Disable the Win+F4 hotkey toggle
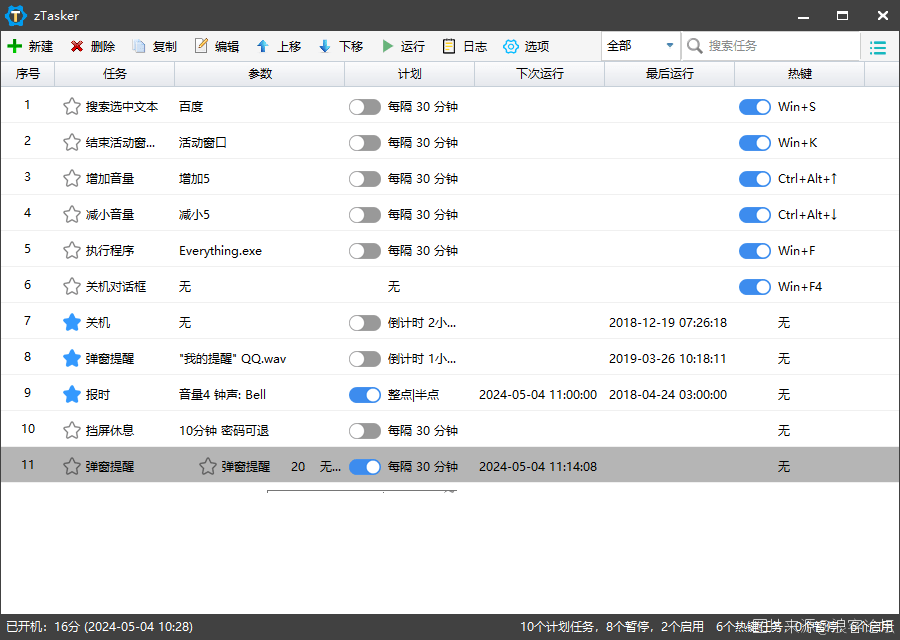Viewport: 900px width, 640px height. [x=755, y=287]
